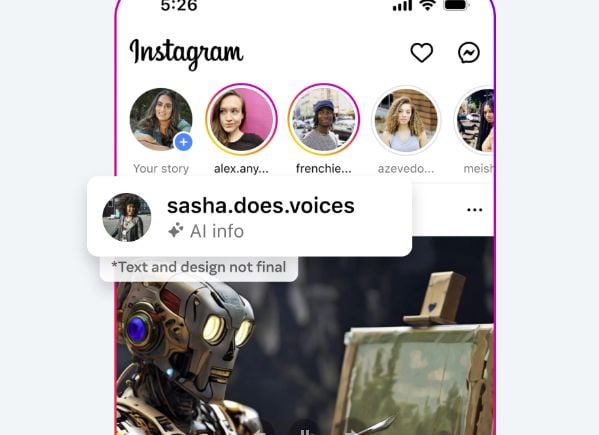
Task: Tap the Your story avatar
Action: [161, 120]
